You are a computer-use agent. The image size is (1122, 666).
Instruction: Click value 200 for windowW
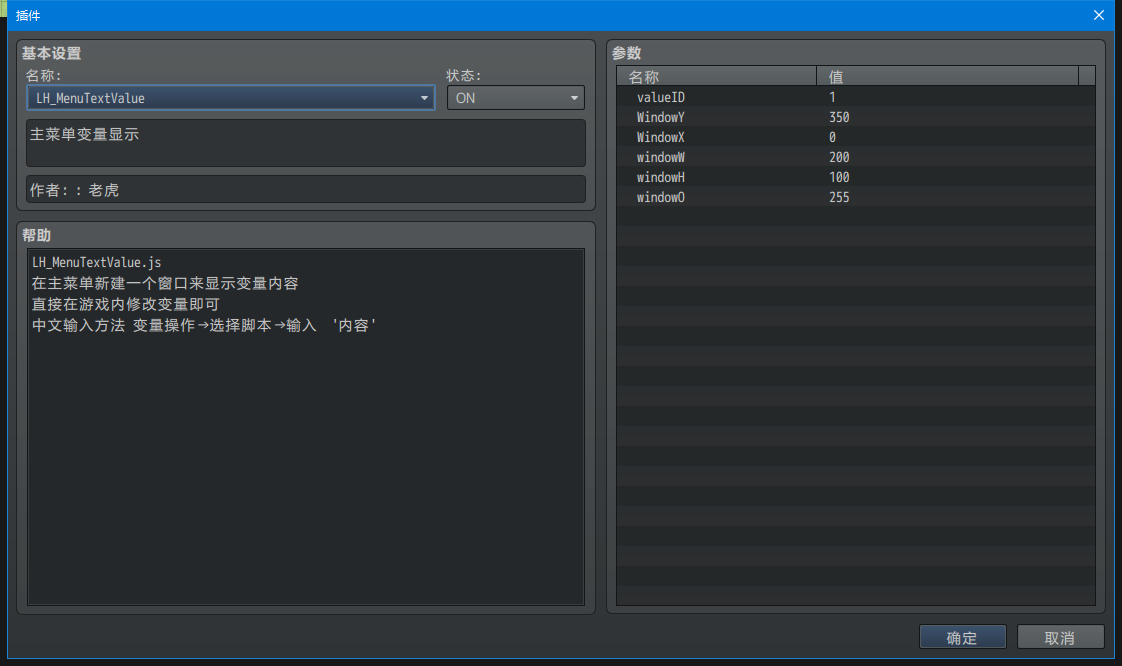(x=839, y=157)
